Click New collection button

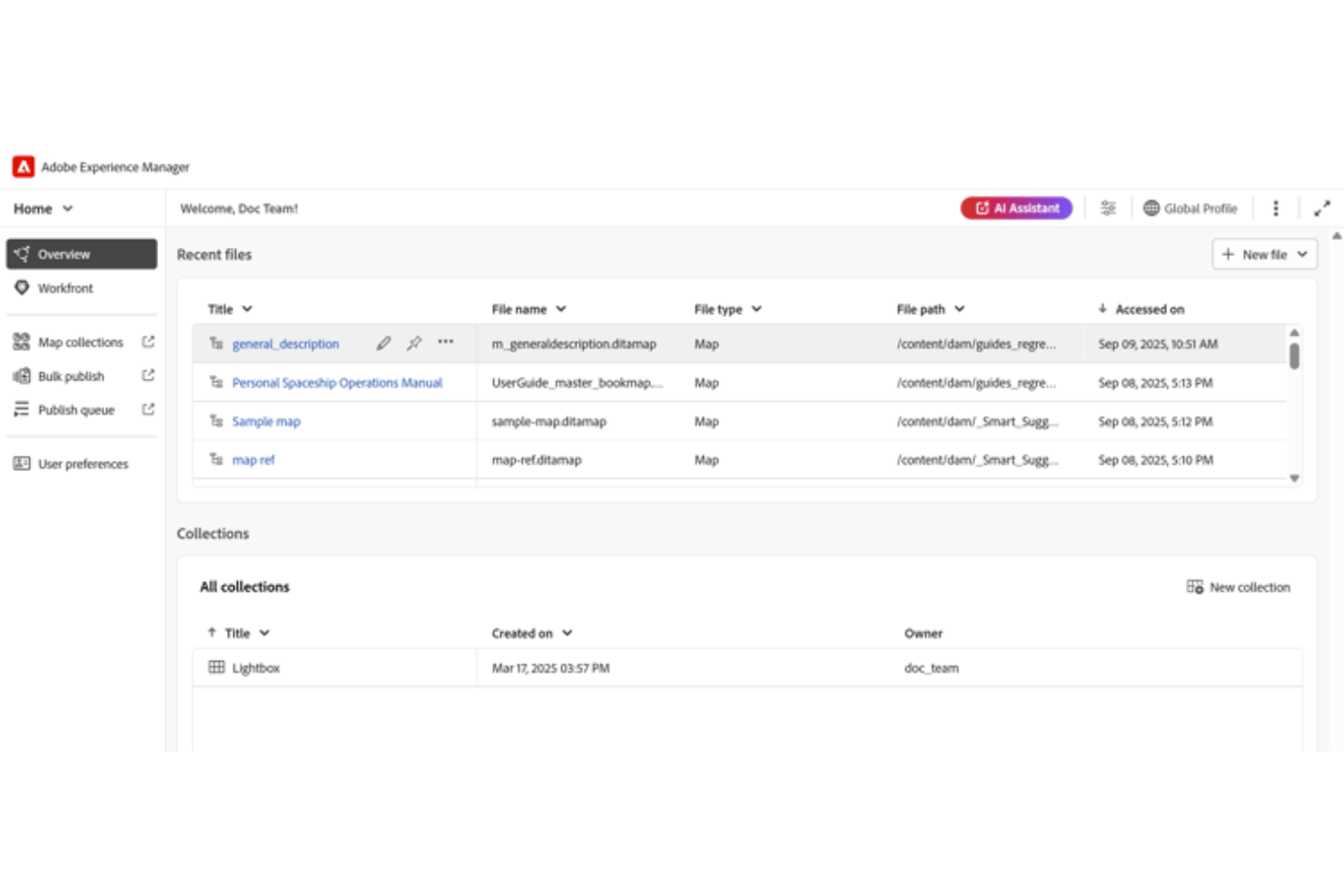pos(1239,587)
